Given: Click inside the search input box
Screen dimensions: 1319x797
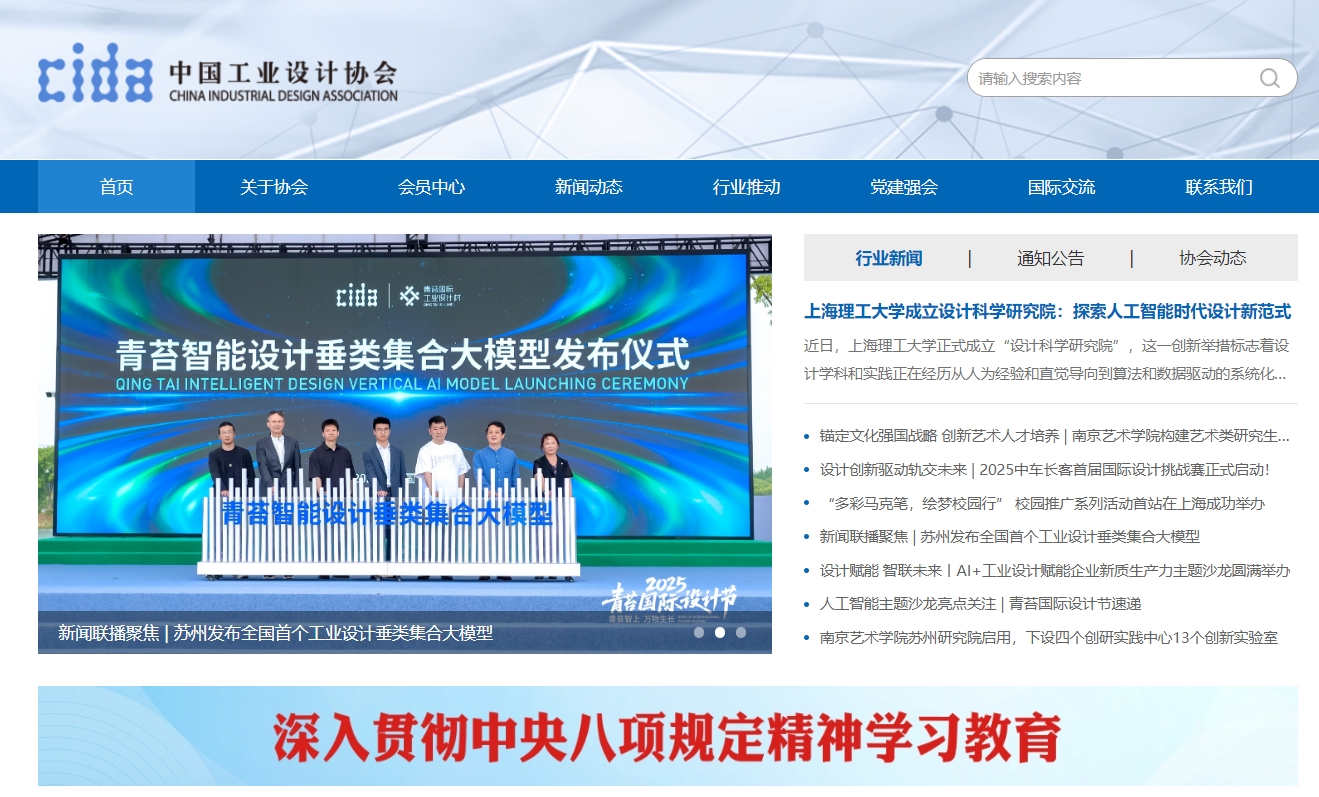Looking at the screenshot, I should pos(1100,77).
